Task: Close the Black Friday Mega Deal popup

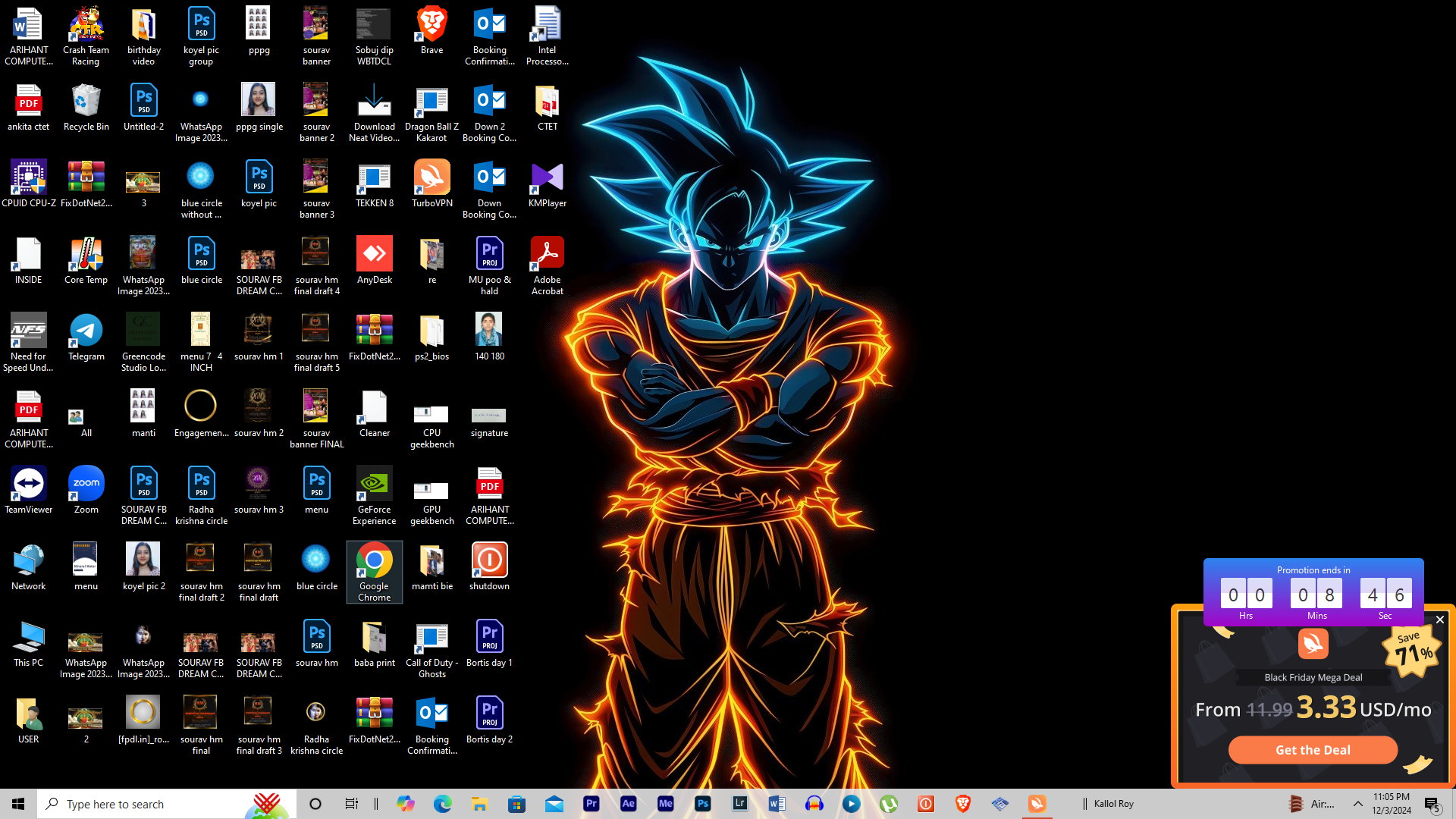Action: tap(1439, 620)
